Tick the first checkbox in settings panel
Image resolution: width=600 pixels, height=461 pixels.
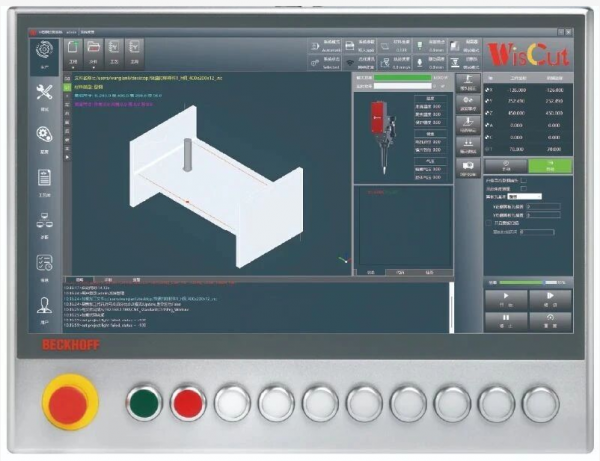point(523,181)
